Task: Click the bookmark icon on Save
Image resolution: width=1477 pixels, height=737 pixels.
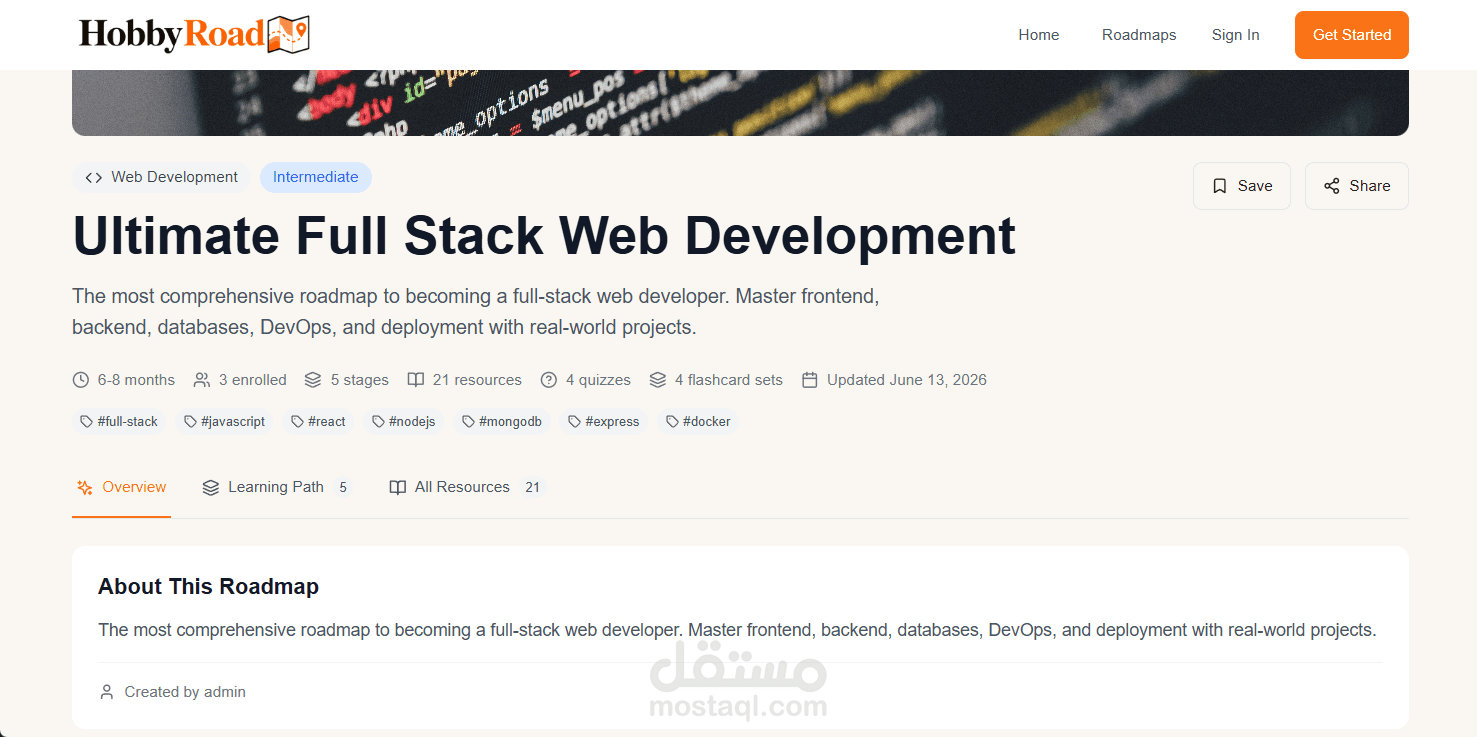Action: [x=1220, y=186]
